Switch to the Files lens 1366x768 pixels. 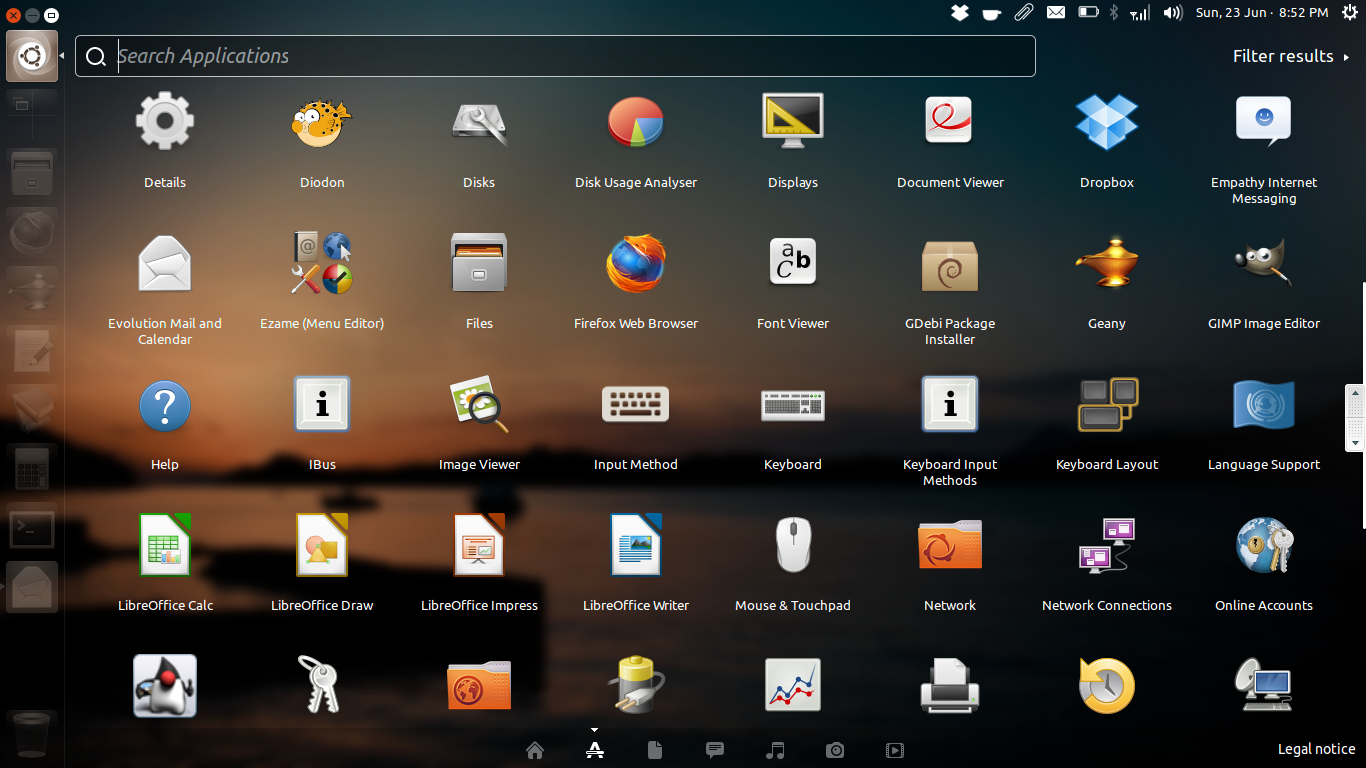pos(655,750)
